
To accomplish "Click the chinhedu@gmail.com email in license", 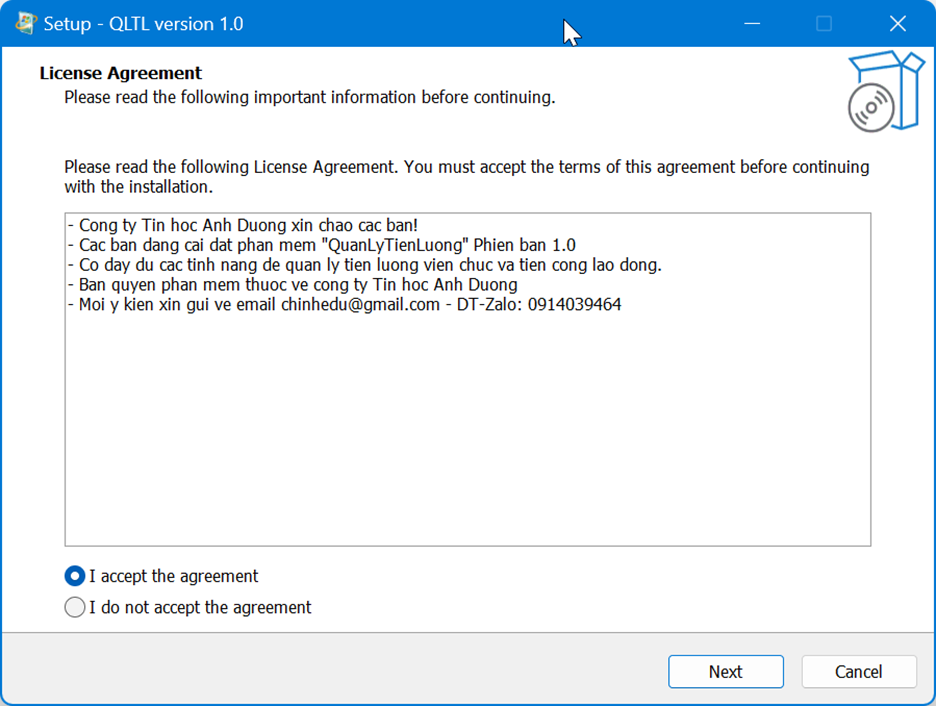I will point(360,305).
